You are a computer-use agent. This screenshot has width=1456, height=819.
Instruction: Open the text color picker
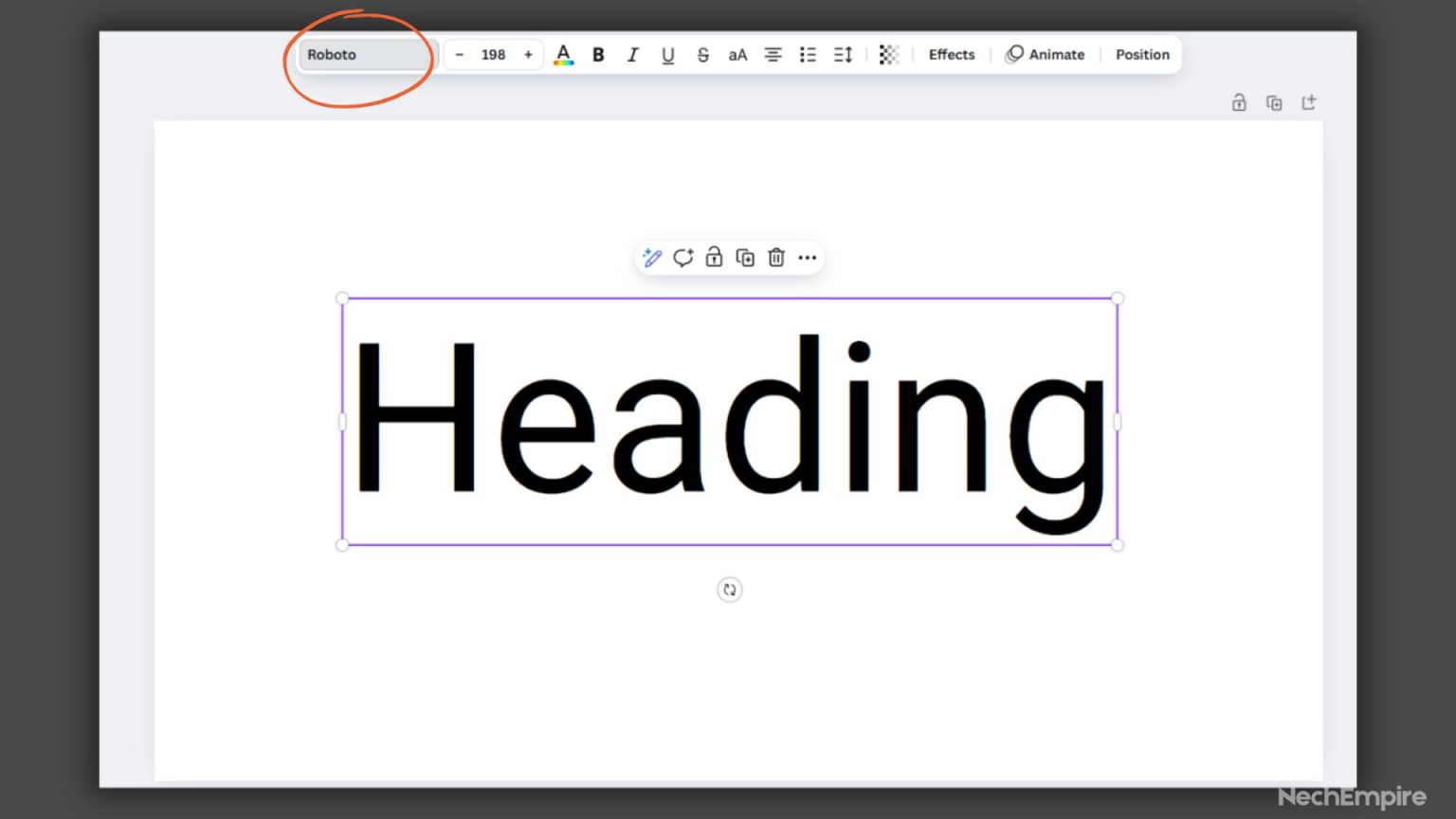[563, 55]
